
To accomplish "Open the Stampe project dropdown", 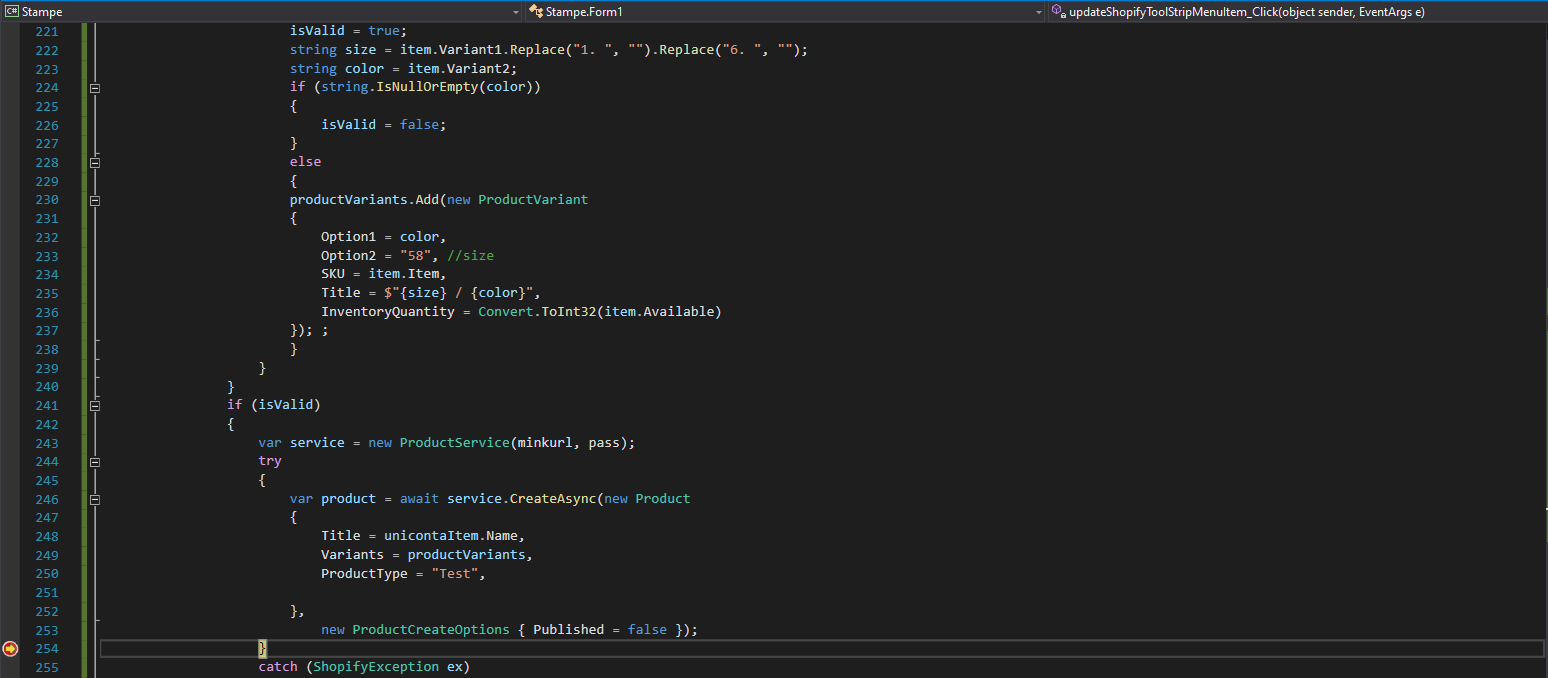I will [516, 11].
